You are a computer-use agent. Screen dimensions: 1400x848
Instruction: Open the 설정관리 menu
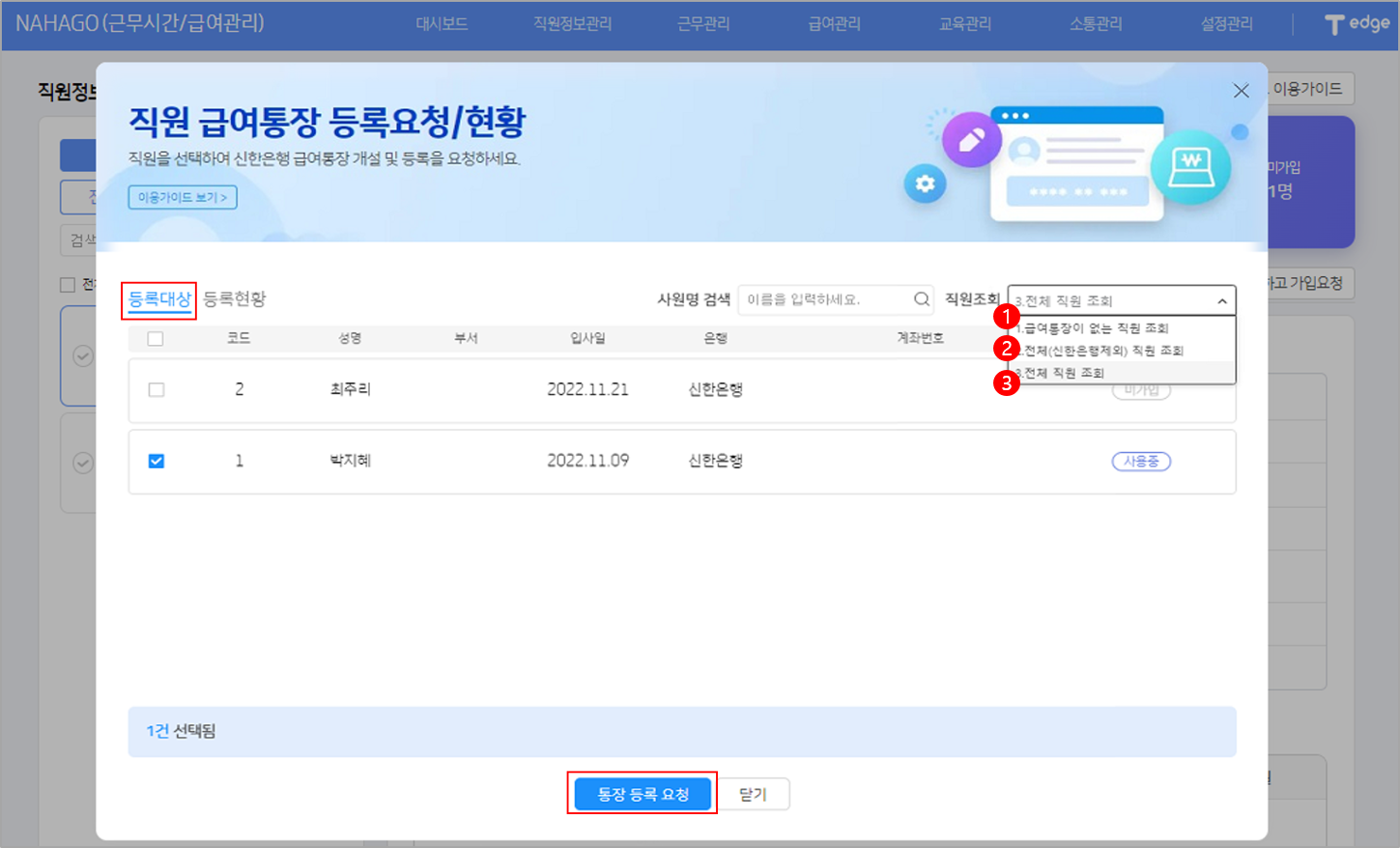pos(1227,24)
